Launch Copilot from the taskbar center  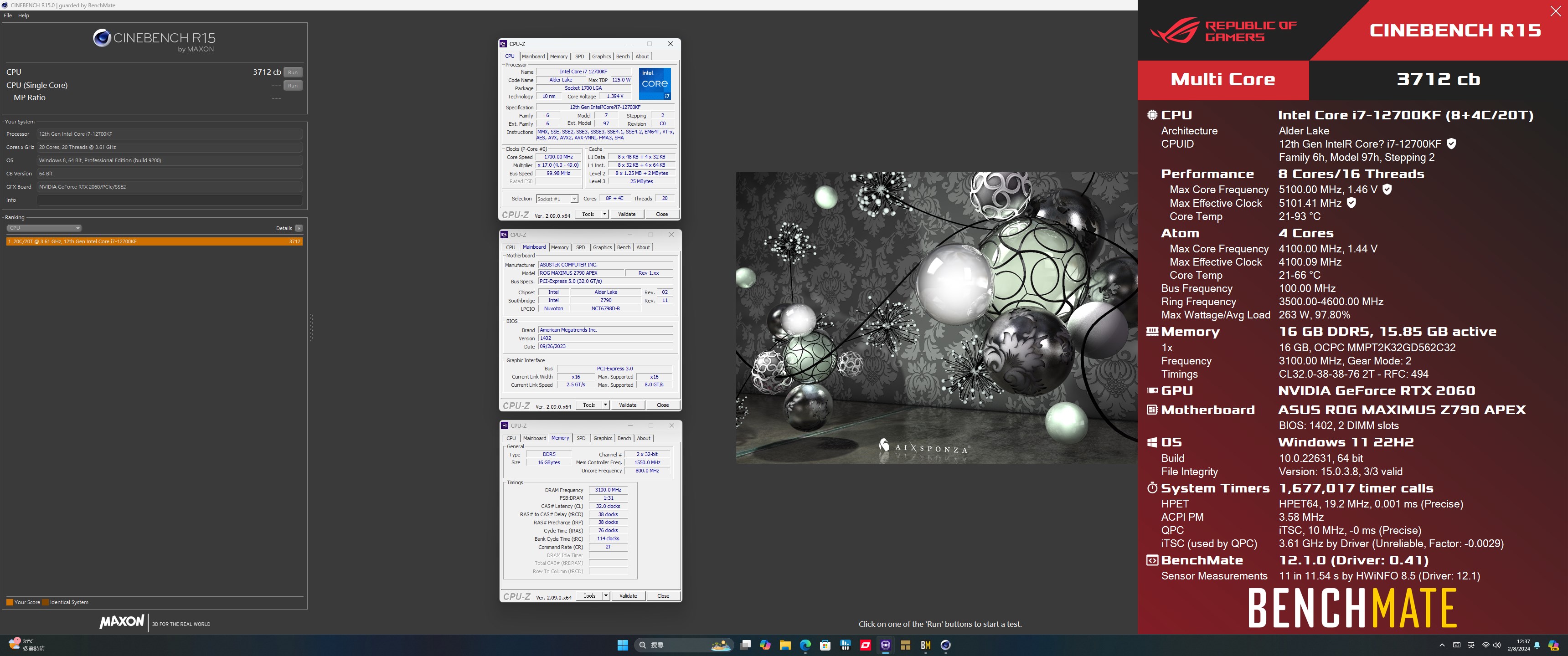(x=765, y=645)
